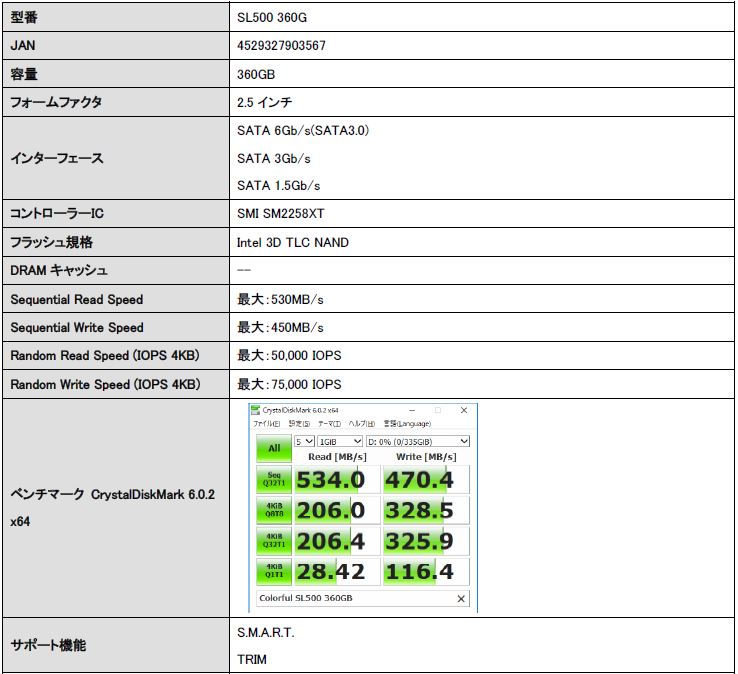Screen dimensions: 738x674
Task: Click the greyed maximize button in CrystalDiskMark
Action: [x=438, y=410]
